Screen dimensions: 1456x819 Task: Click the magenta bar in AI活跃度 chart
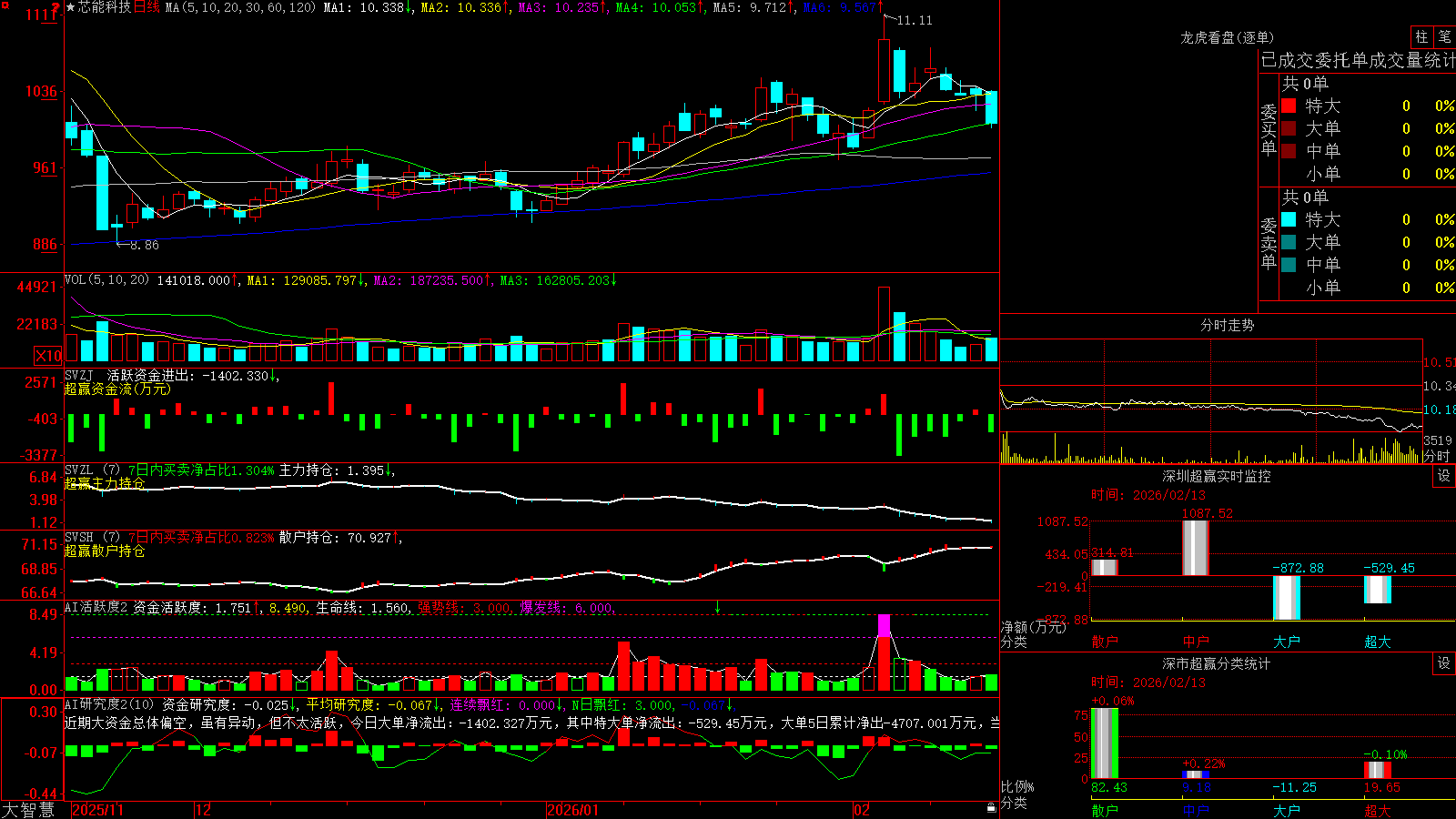[884, 625]
